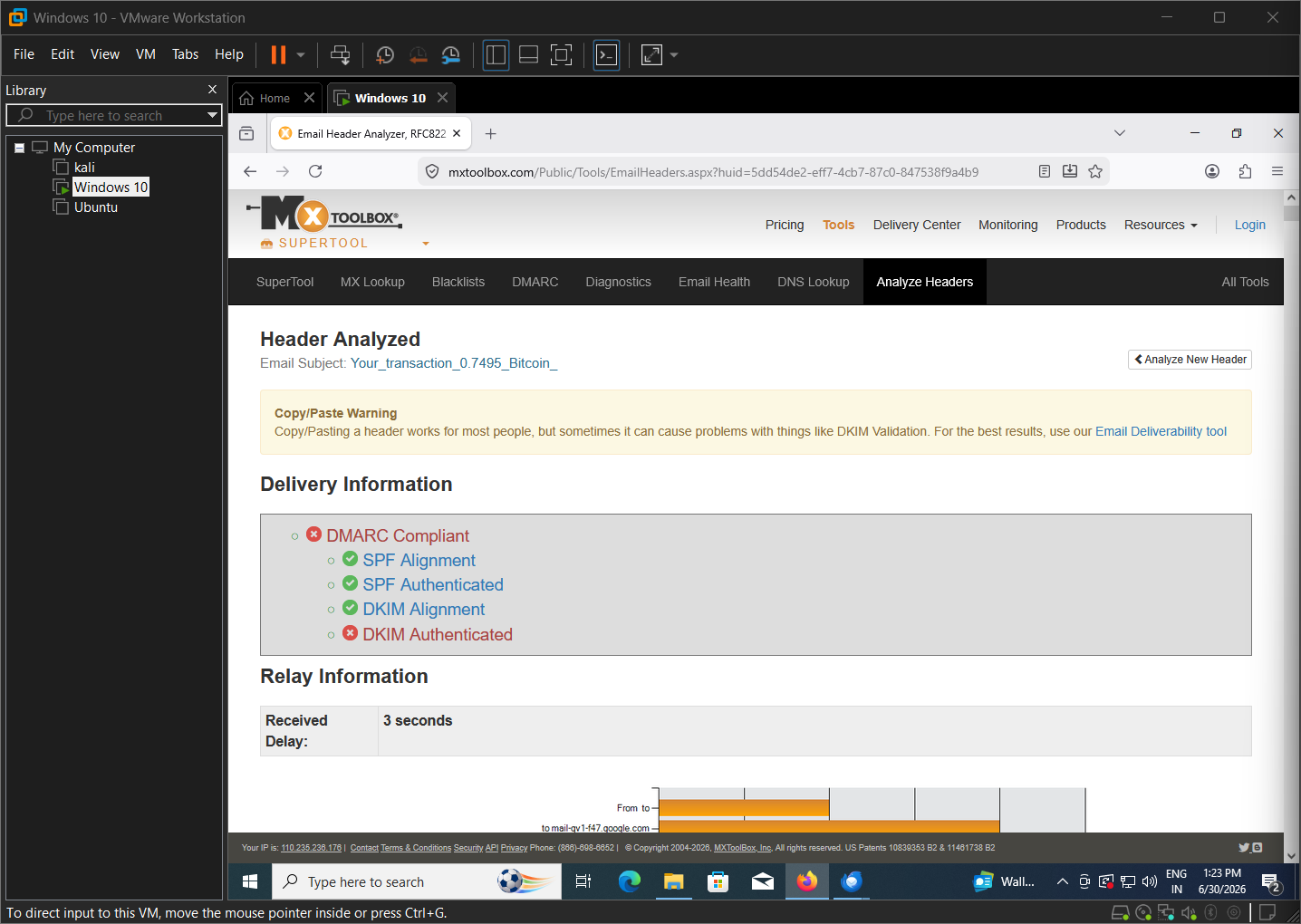Open the VMware Edit menu

coord(63,54)
